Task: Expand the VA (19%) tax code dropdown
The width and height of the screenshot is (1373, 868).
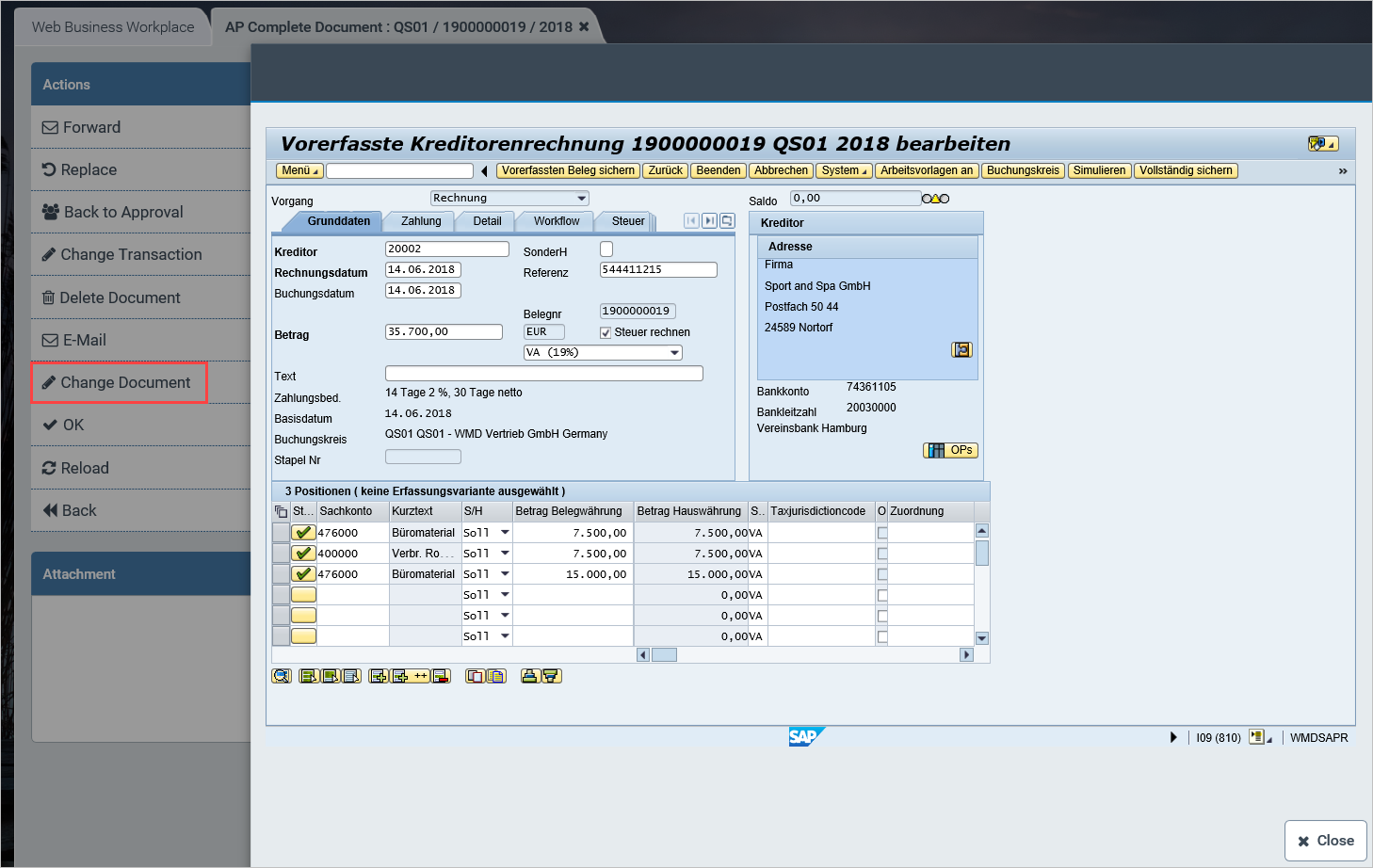Action: point(674,353)
